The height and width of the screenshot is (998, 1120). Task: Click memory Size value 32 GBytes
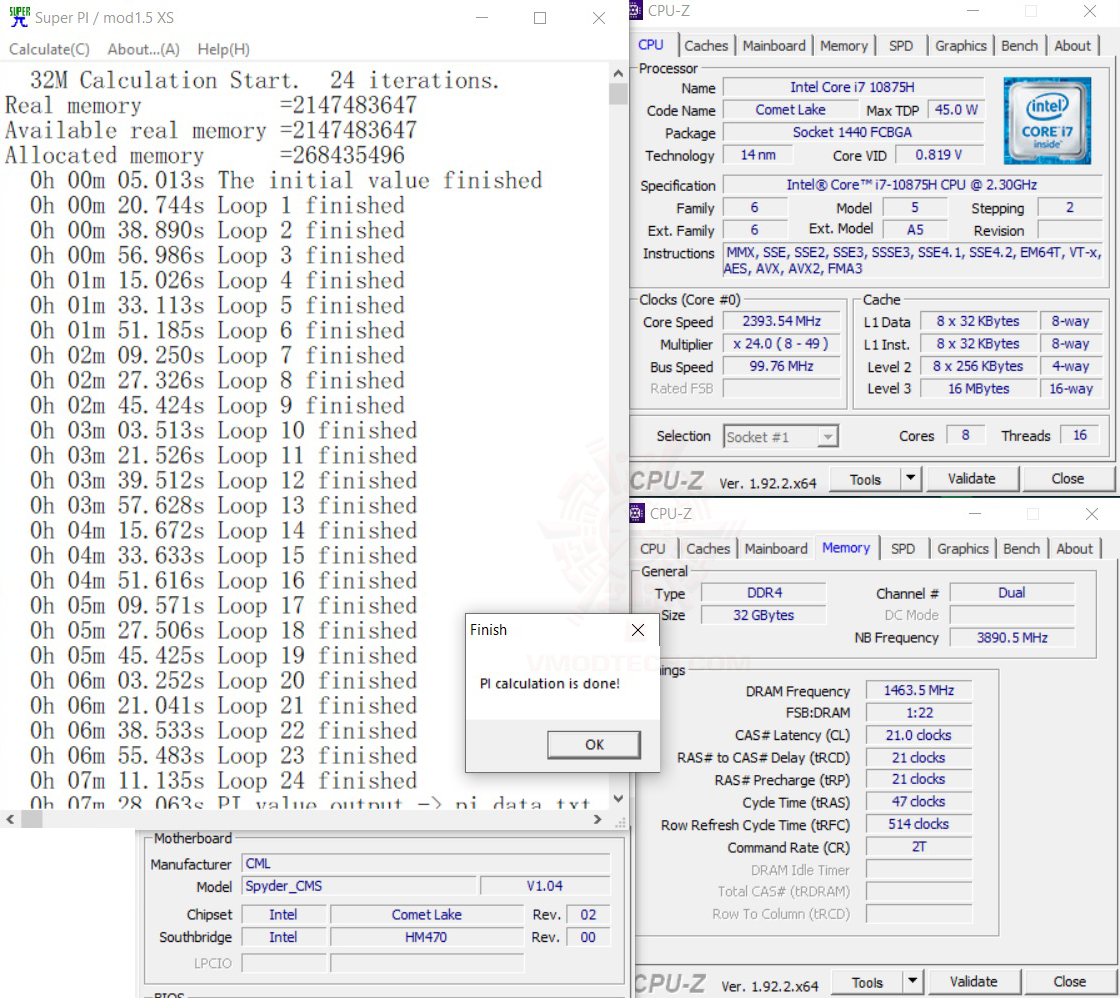(x=764, y=615)
